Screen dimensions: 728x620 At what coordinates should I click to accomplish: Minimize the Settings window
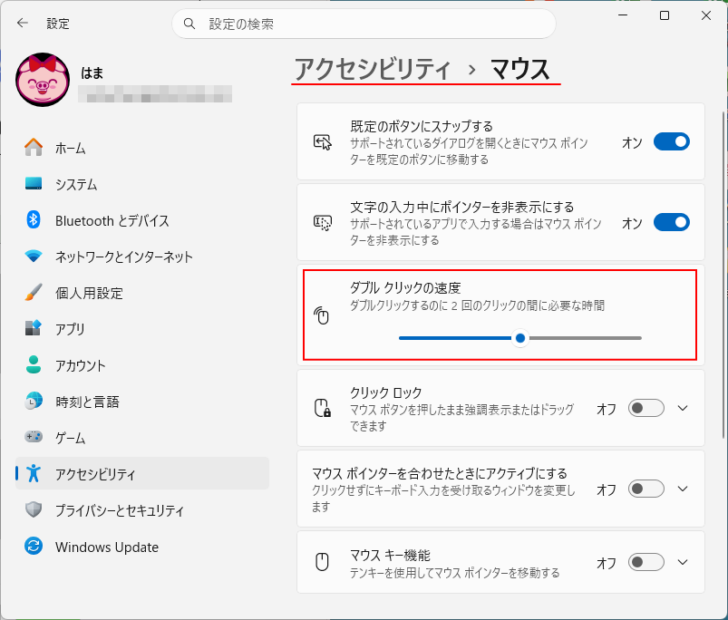(623, 15)
